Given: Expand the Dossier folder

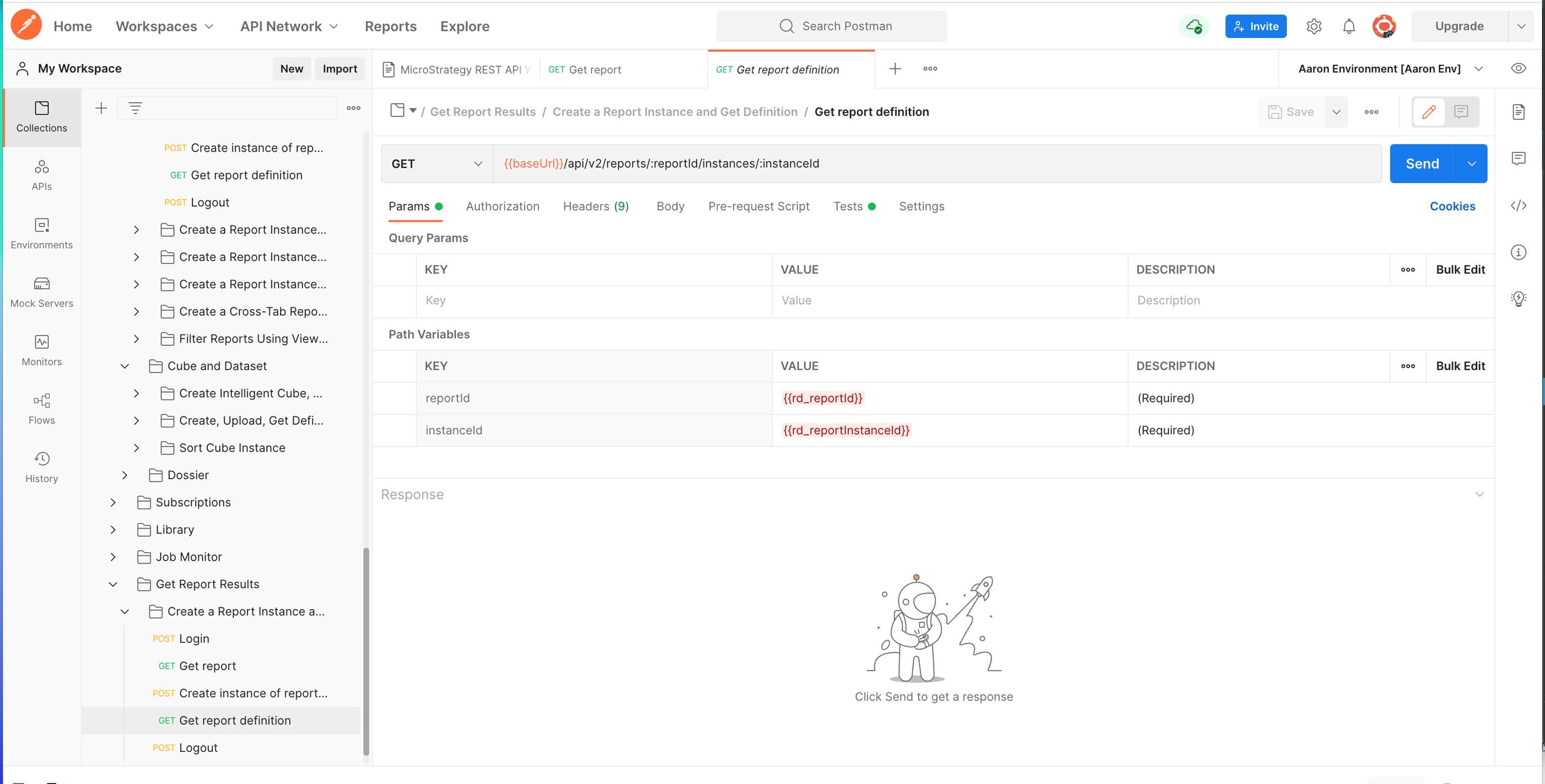Looking at the screenshot, I should pyautogui.click(x=124, y=475).
